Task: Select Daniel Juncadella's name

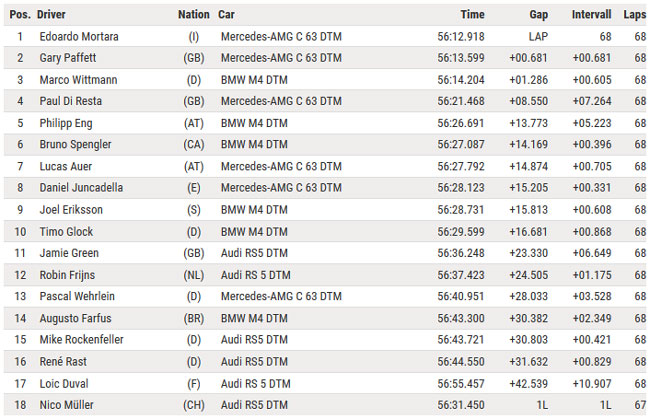Action: click(x=81, y=187)
